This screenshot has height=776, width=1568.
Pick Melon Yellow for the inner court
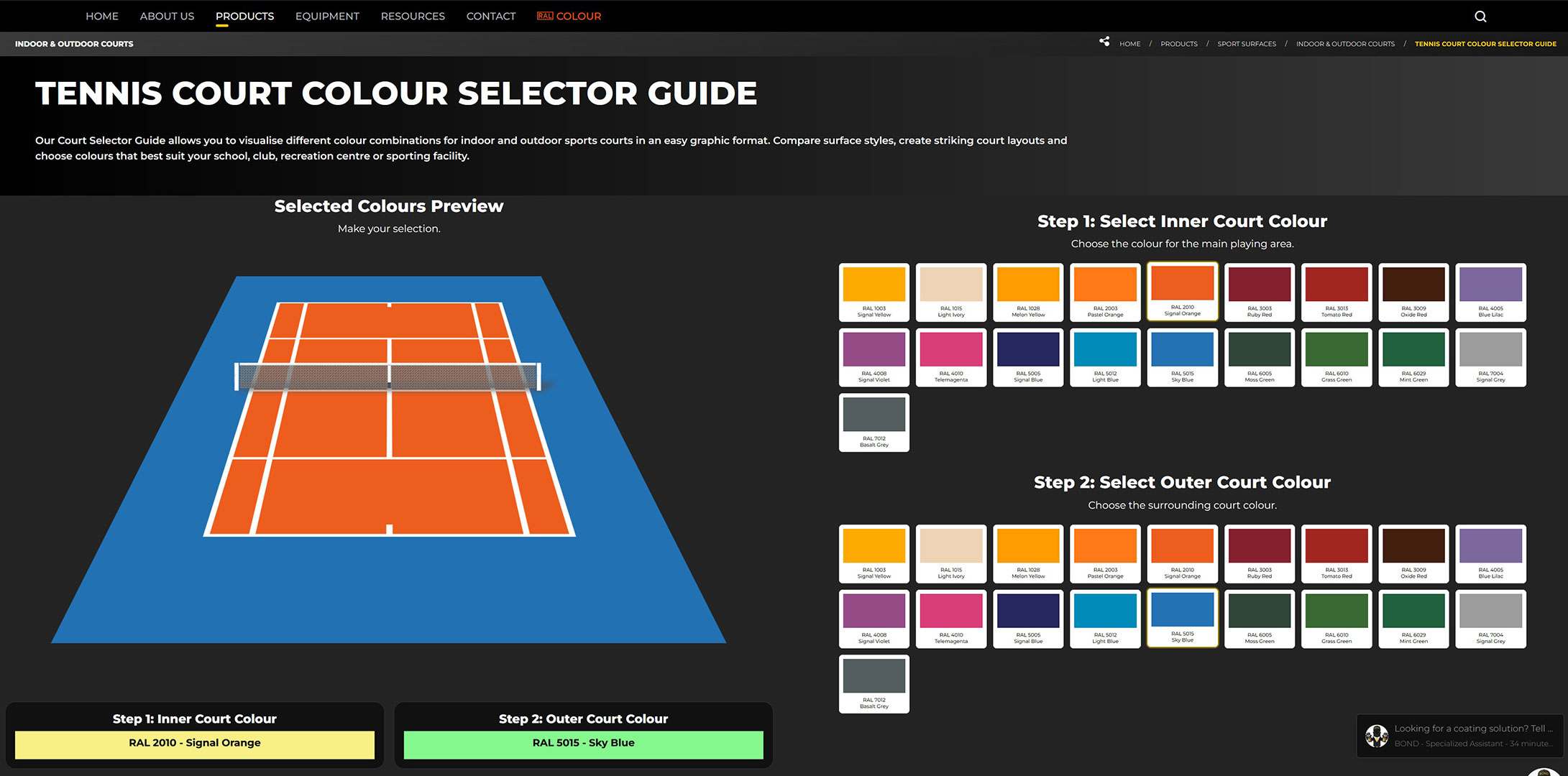click(x=1028, y=292)
